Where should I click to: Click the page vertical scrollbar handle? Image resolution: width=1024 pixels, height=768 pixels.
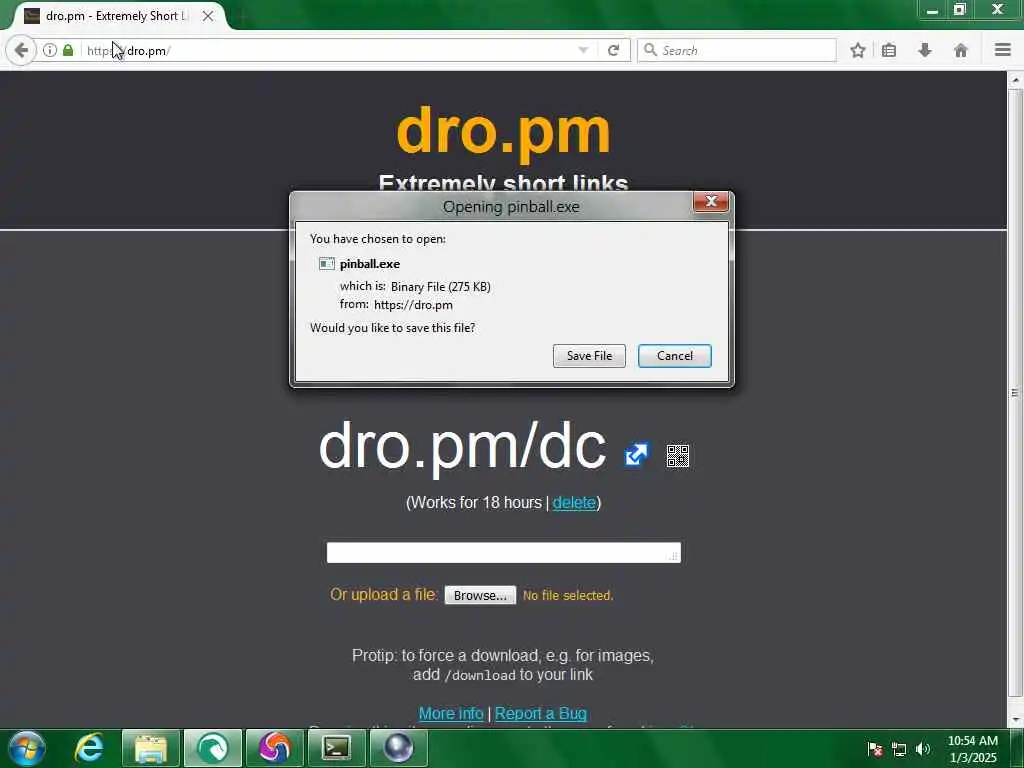[x=1015, y=392]
